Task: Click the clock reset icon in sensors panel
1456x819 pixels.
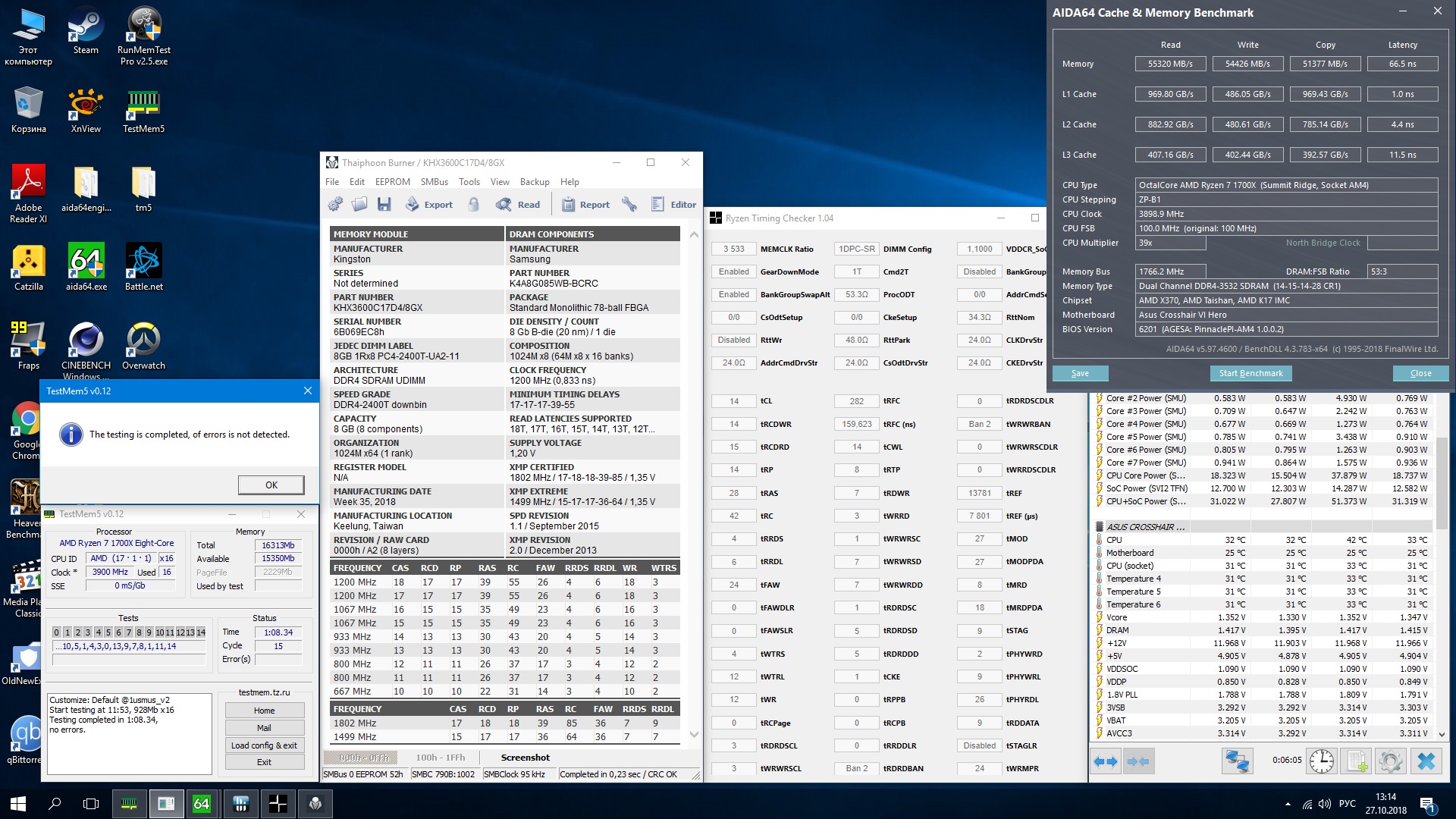Action: click(x=1321, y=761)
